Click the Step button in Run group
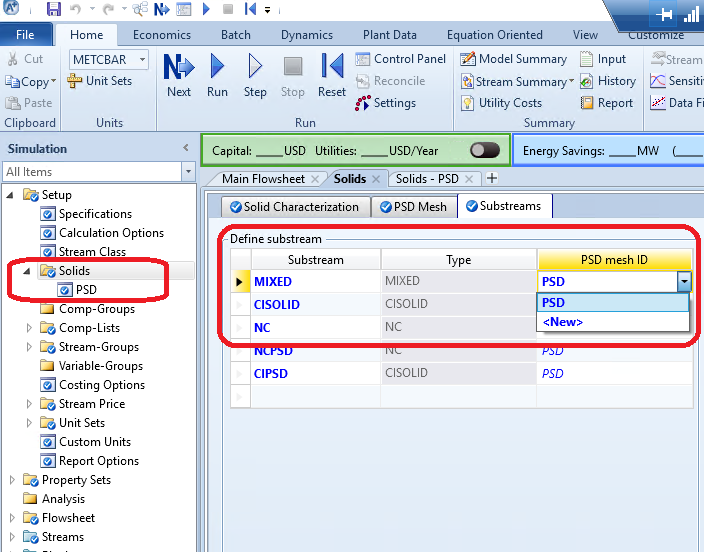This screenshot has width=704, height=552. coord(255,75)
